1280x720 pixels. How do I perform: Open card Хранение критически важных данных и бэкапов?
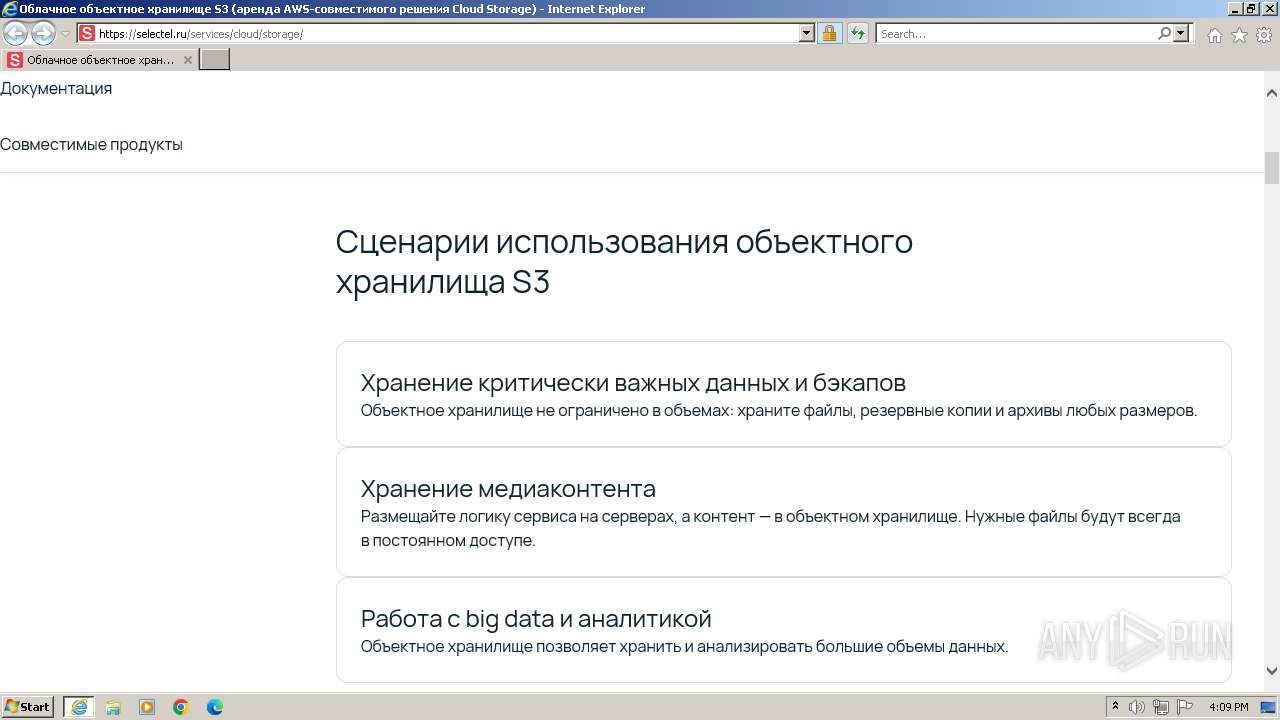point(783,394)
